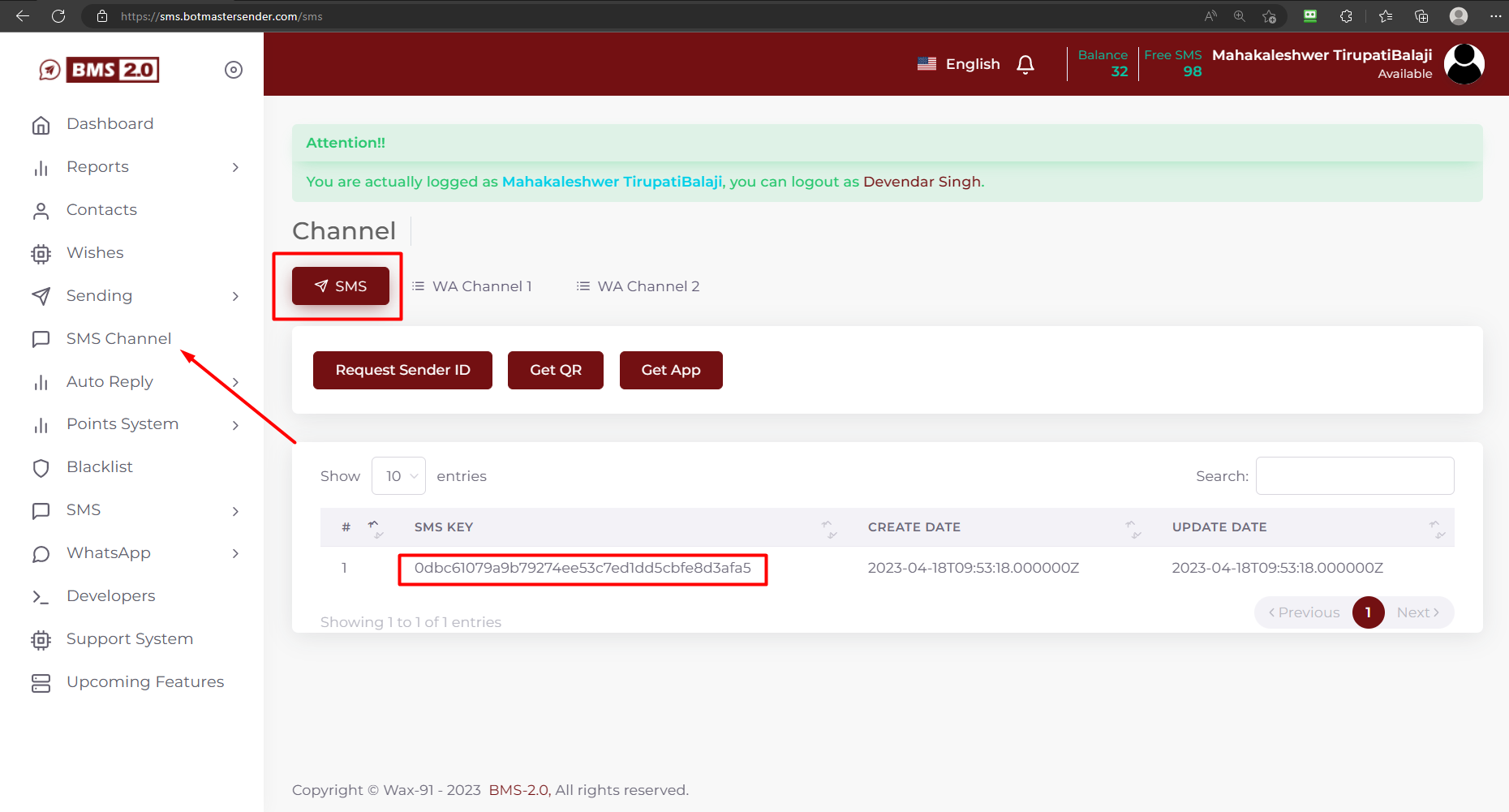Click the Contacts person icon

pyautogui.click(x=41, y=210)
